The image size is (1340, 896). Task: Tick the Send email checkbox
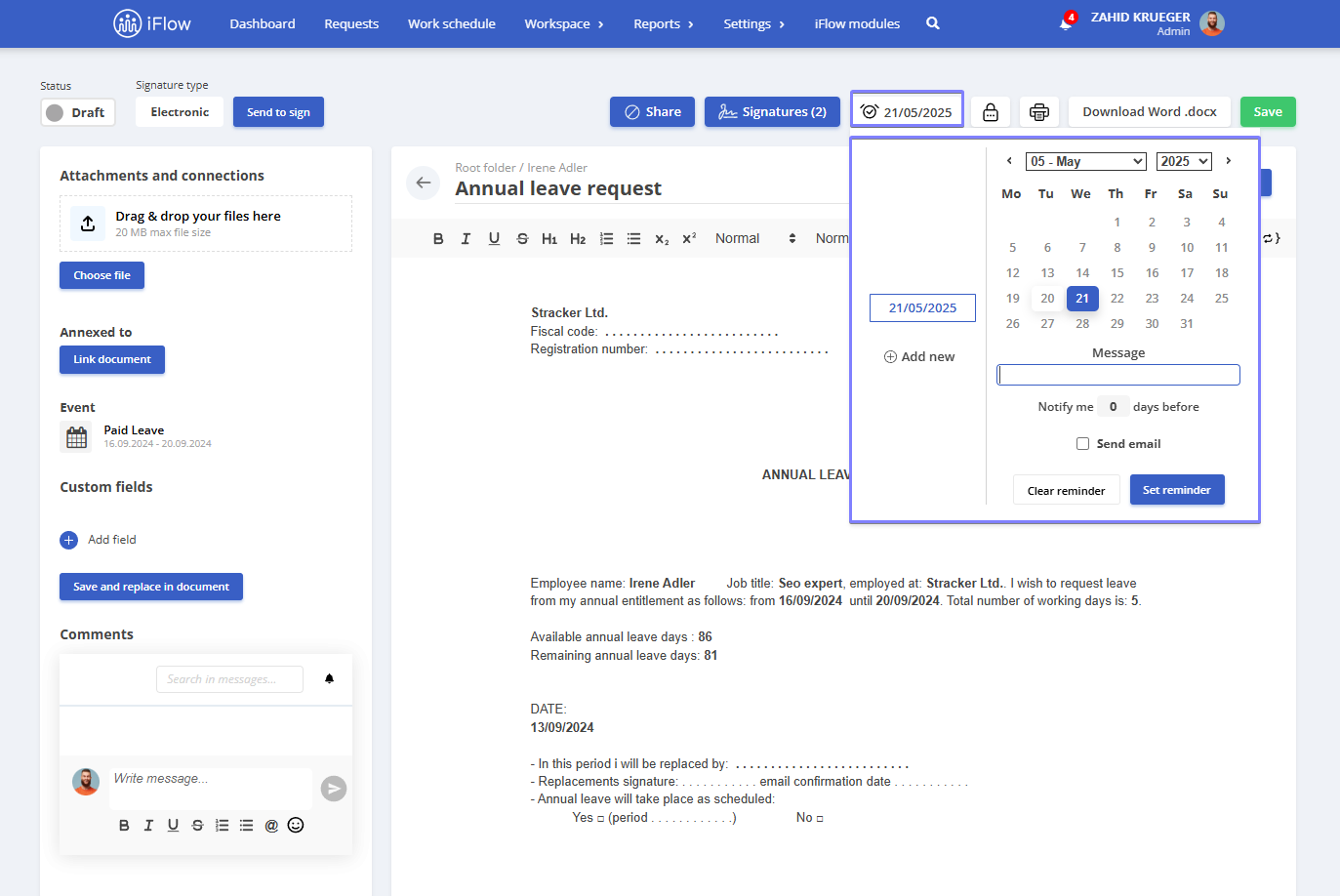[1082, 444]
